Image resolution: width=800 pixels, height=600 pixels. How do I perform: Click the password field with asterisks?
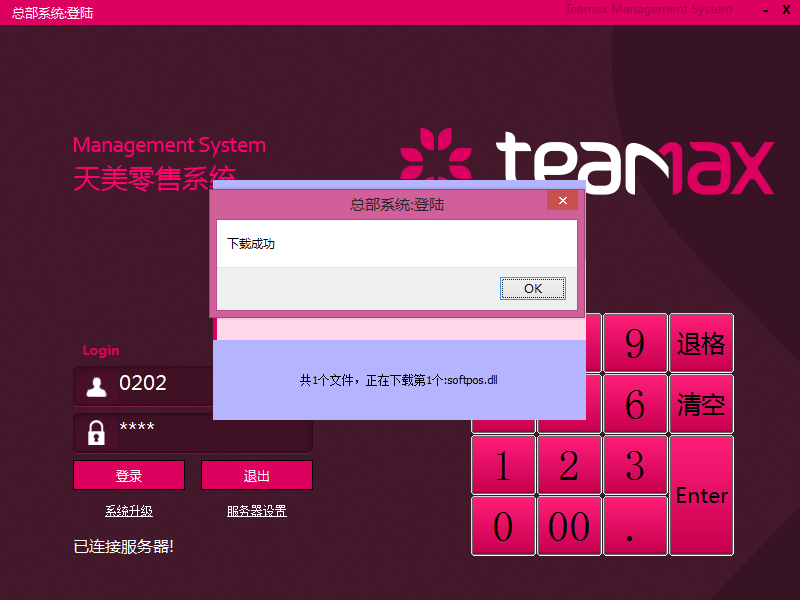coord(193,433)
